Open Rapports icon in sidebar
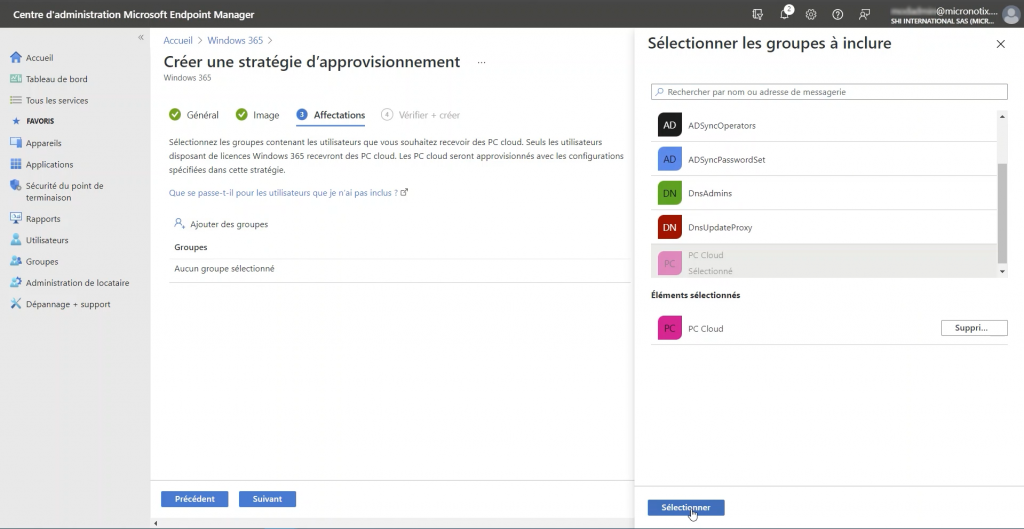Screen dimensions: 1024x529 16,219
